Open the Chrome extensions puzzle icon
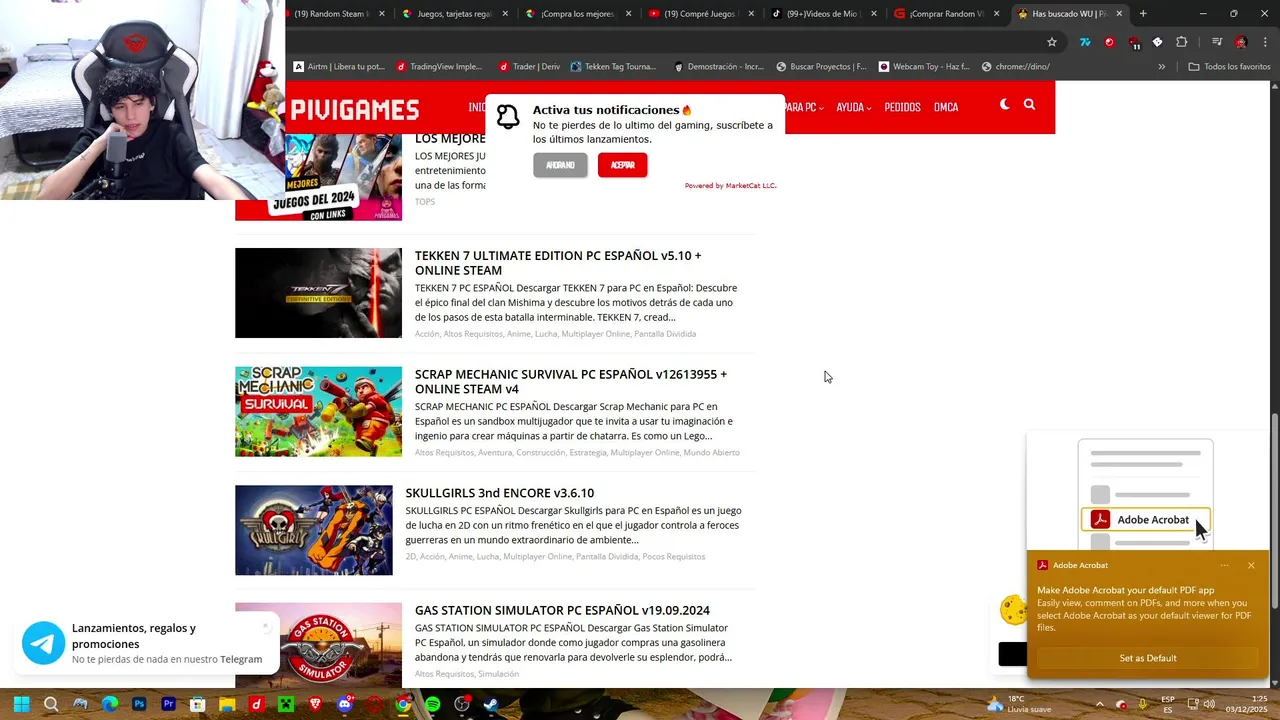 [x=1182, y=42]
